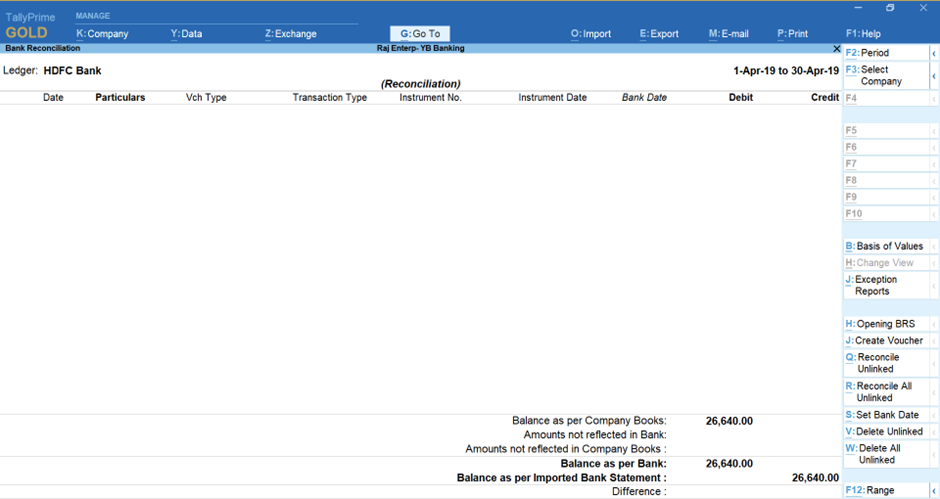Click F12: Range button

click(x=886, y=491)
